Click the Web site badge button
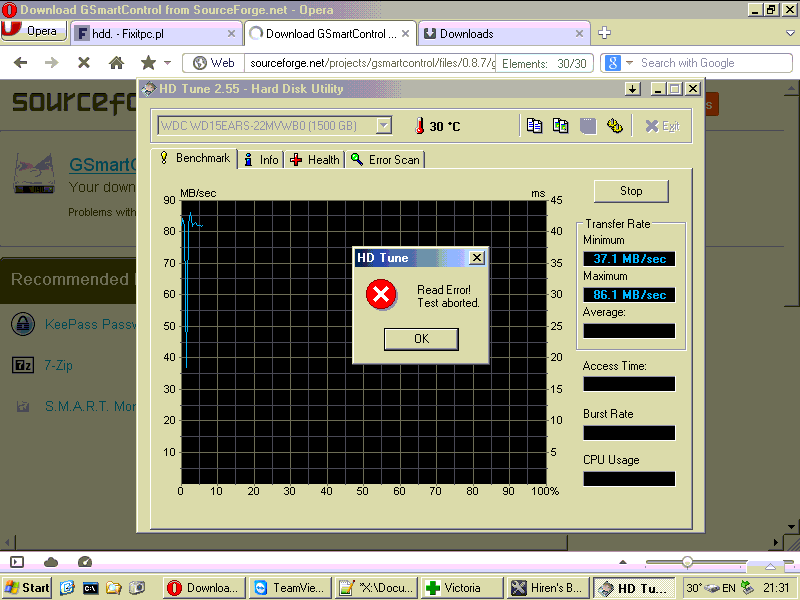Viewport: 800px width, 600px height. [x=213, y=63]
